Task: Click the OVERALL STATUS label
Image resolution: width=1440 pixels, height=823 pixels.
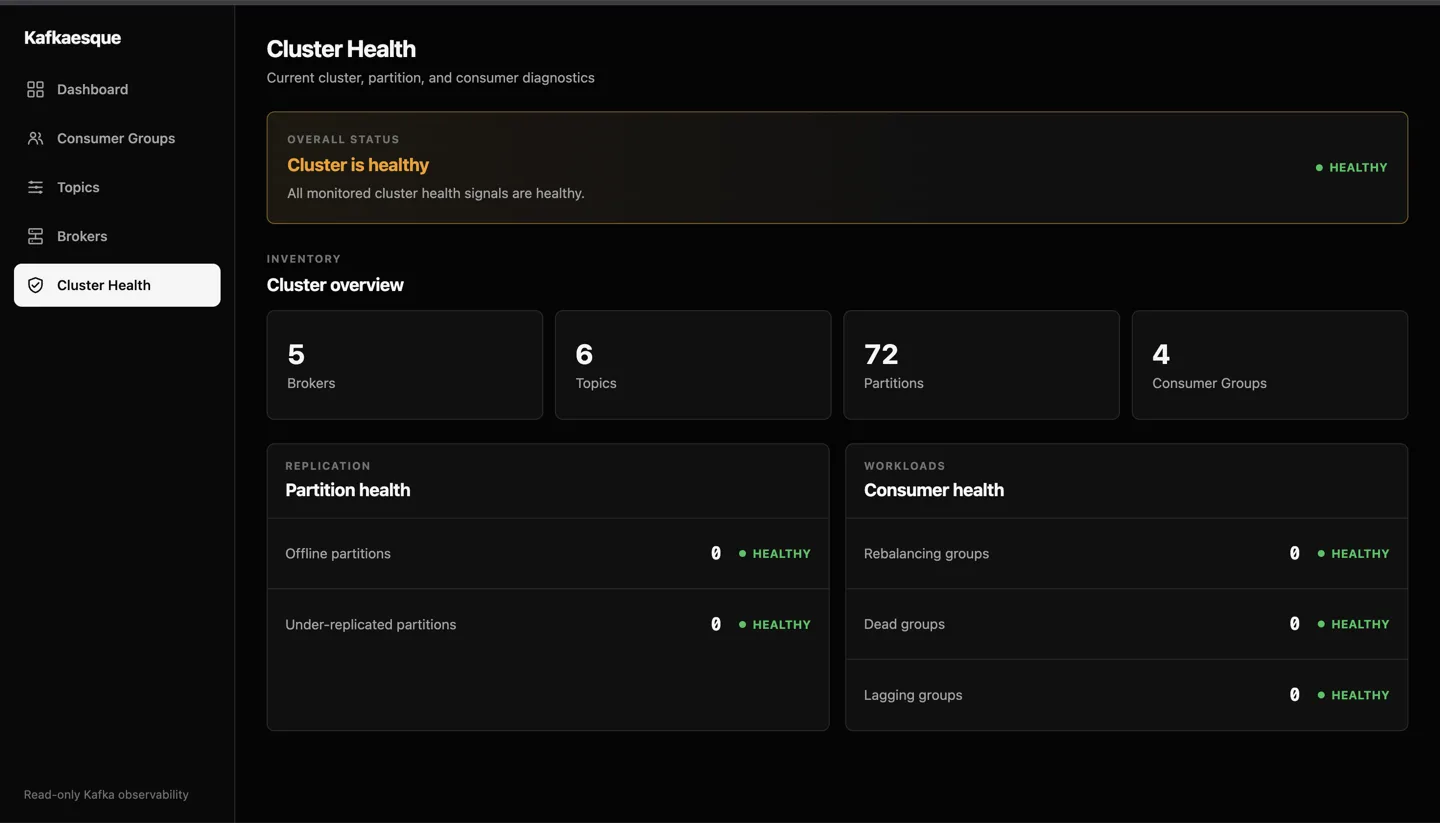Action: pyautogui.click(x=343, y=139)
